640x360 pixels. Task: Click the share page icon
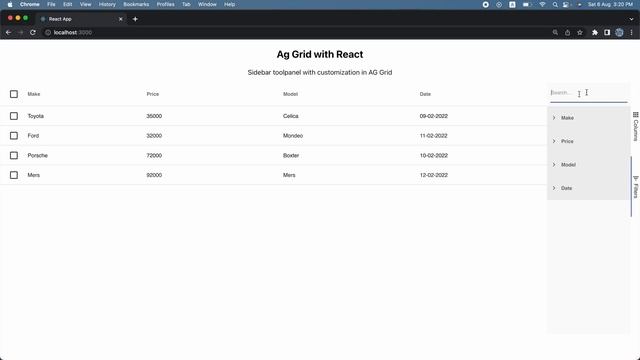[x=567, y=32]
